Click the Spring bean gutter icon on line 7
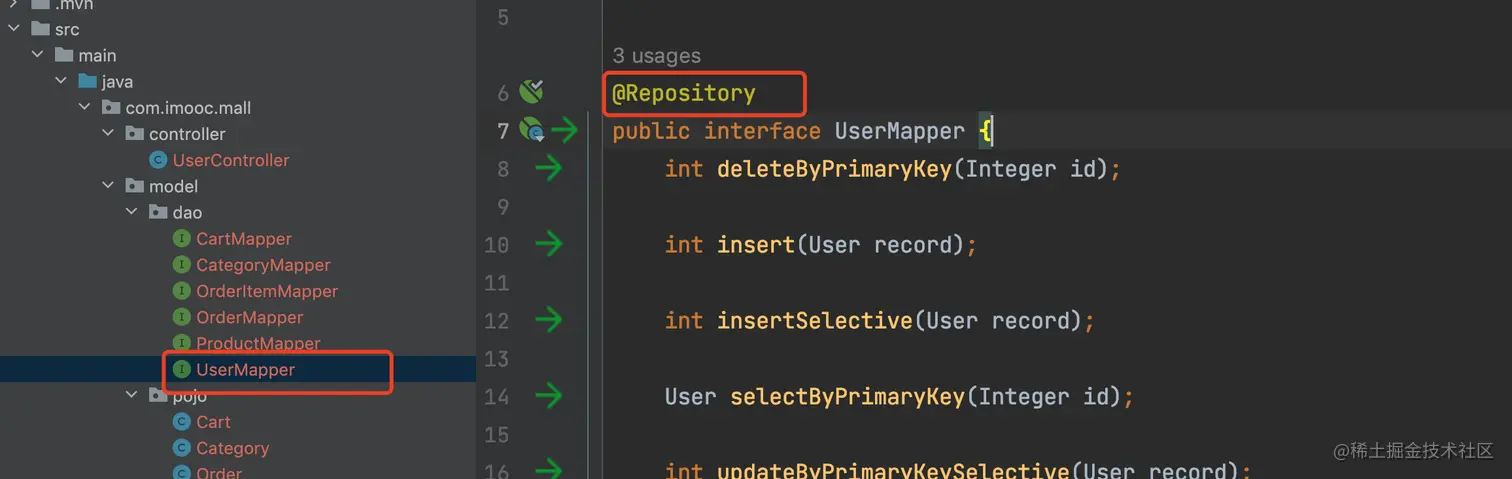 click(x=531, y=130)
